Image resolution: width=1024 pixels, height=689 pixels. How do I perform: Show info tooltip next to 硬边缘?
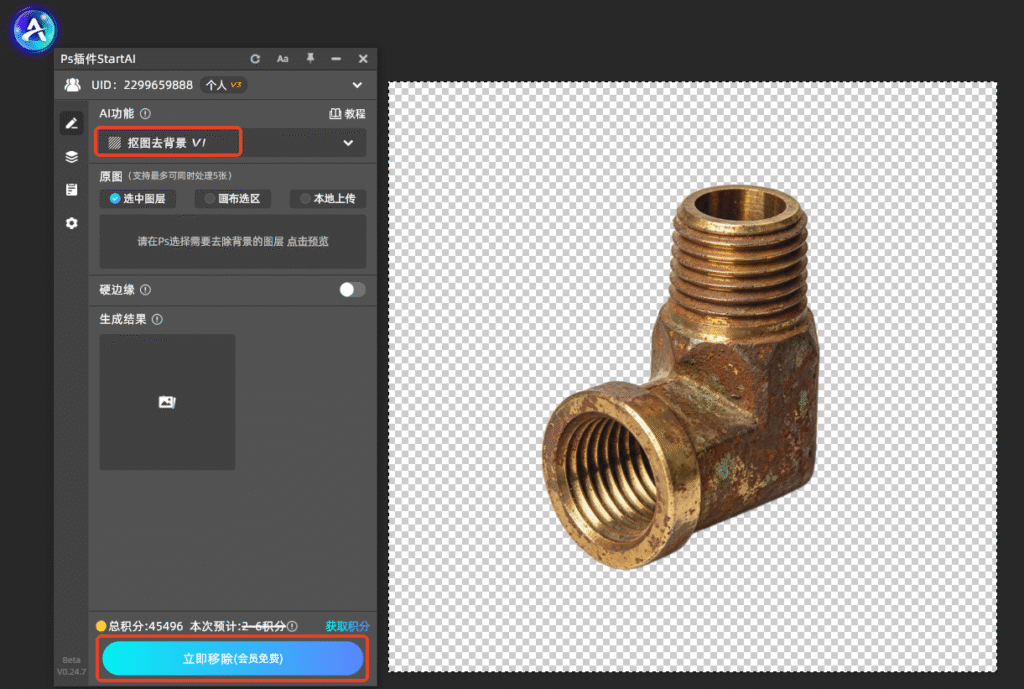click(x=146, y=290)
